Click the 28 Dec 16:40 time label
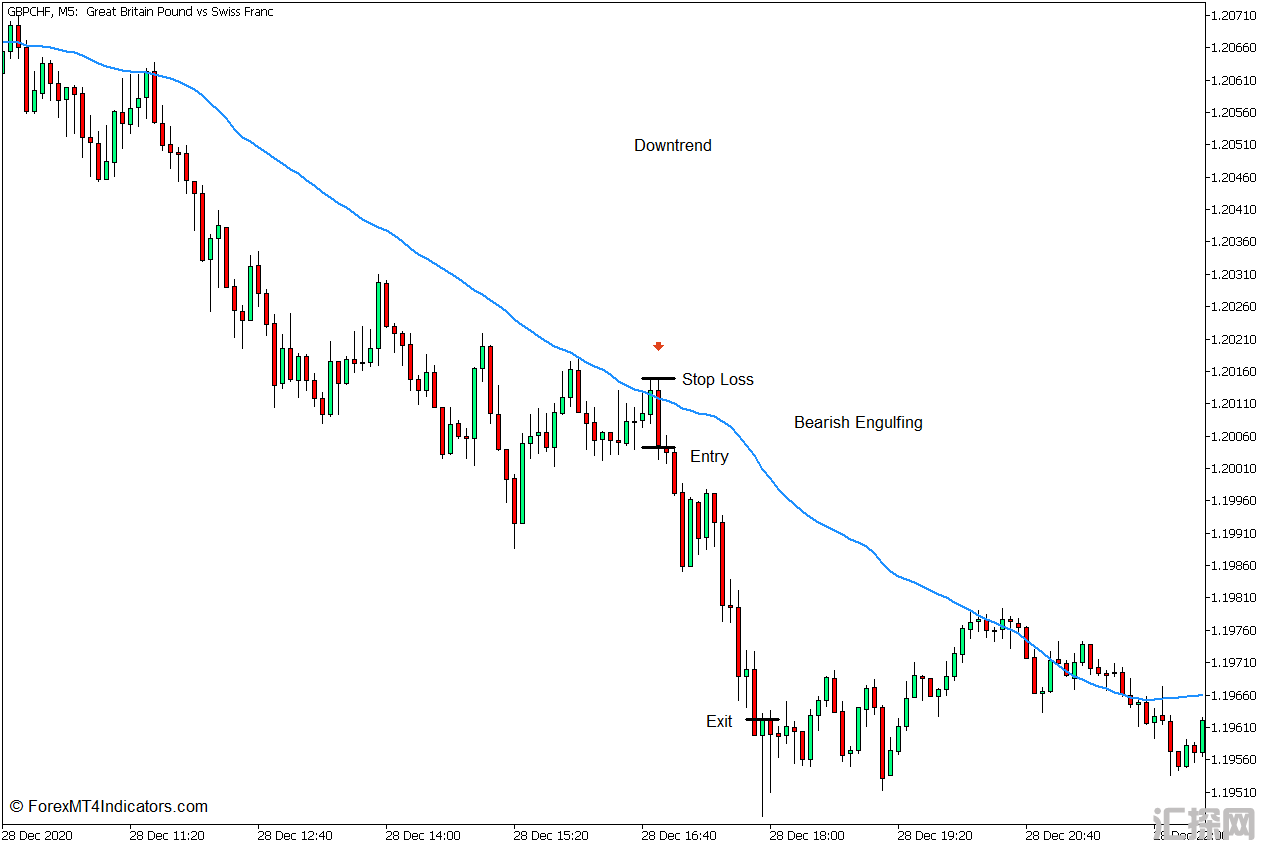 point(679,835)
